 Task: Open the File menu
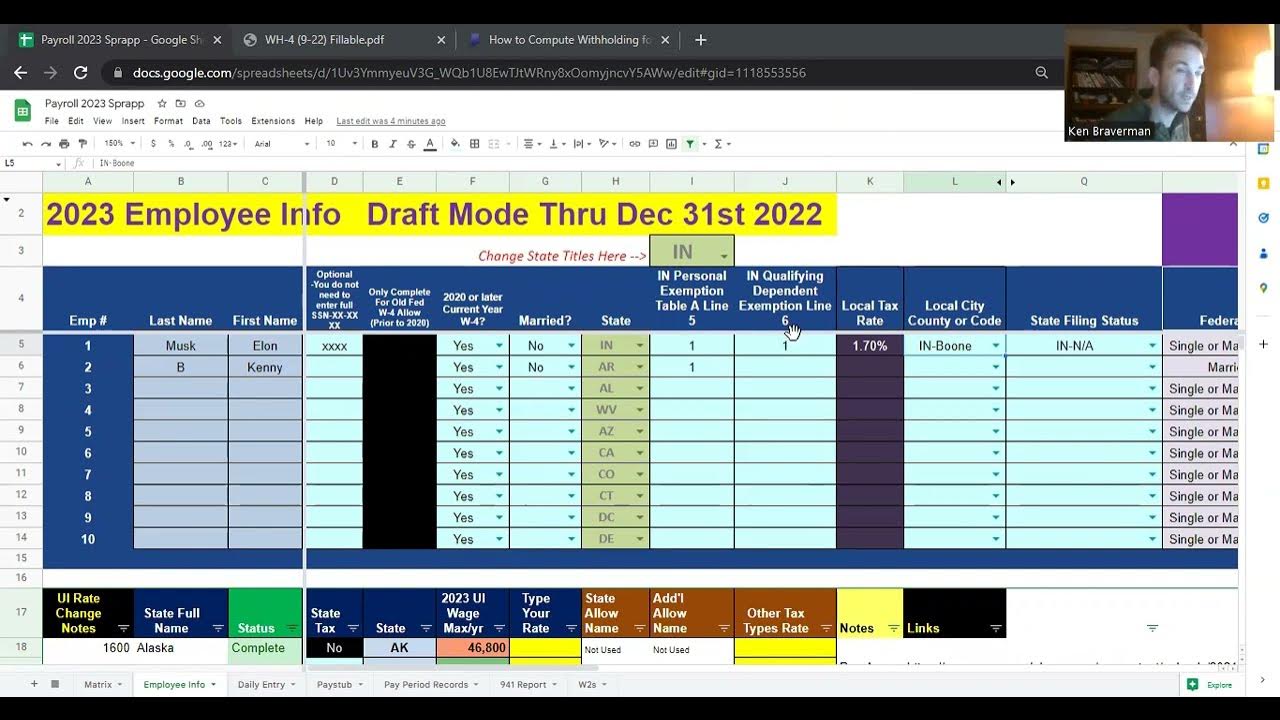tap(52, 121)
